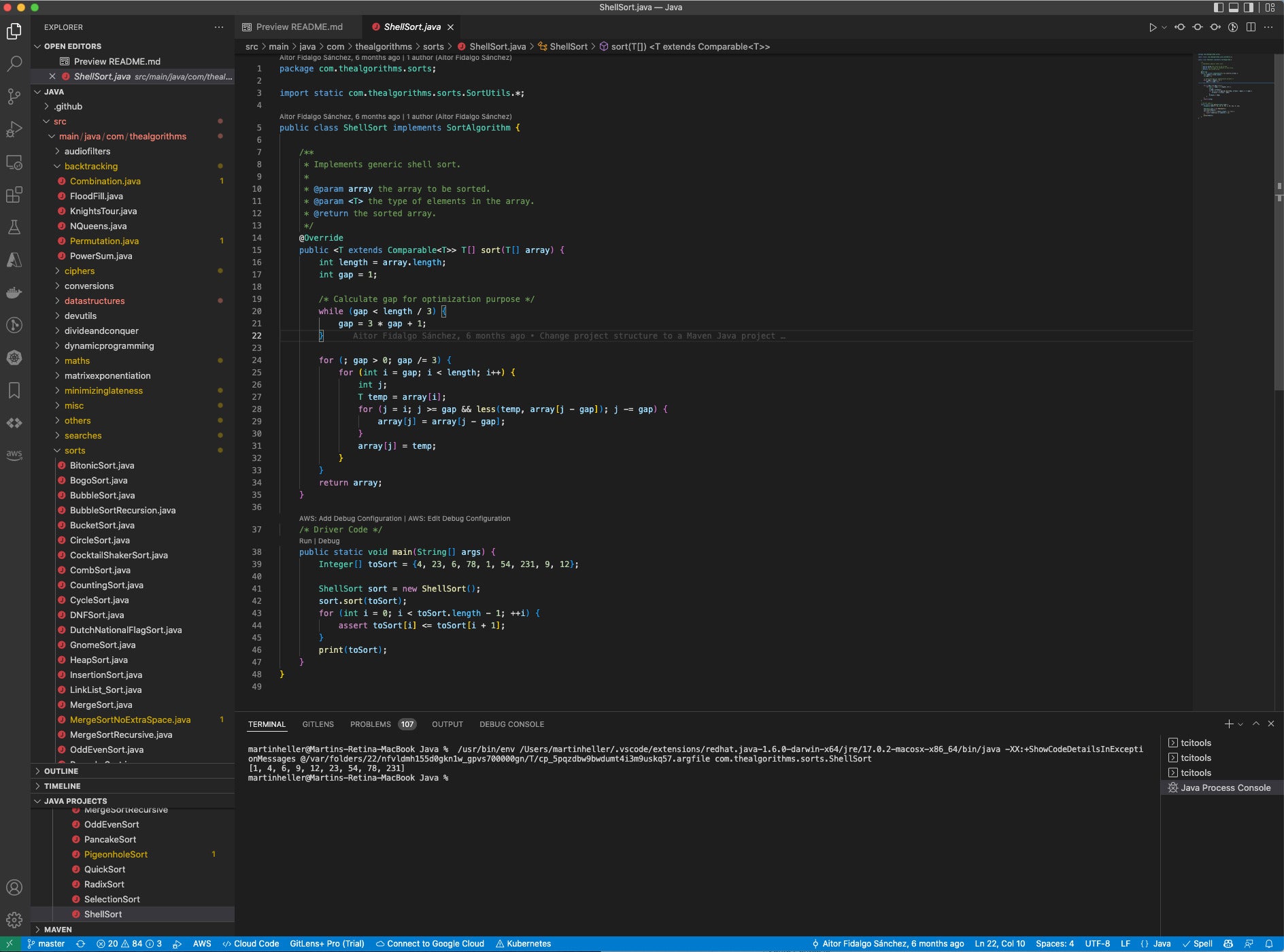Open Explorer Views and More Actions ellipsis
1284x952 pixels.
click(219, 27)
